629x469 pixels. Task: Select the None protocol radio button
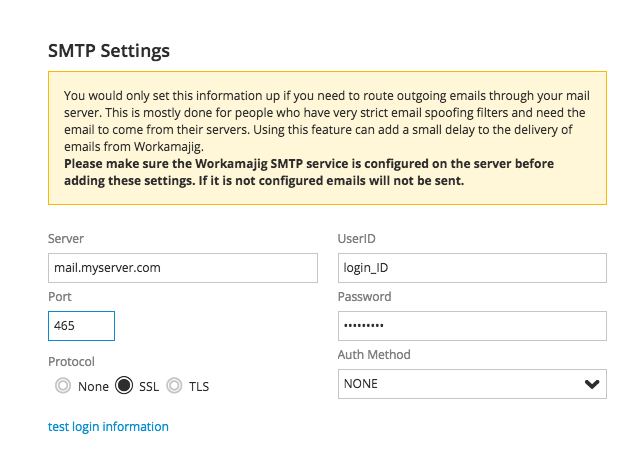click(63, 386)
